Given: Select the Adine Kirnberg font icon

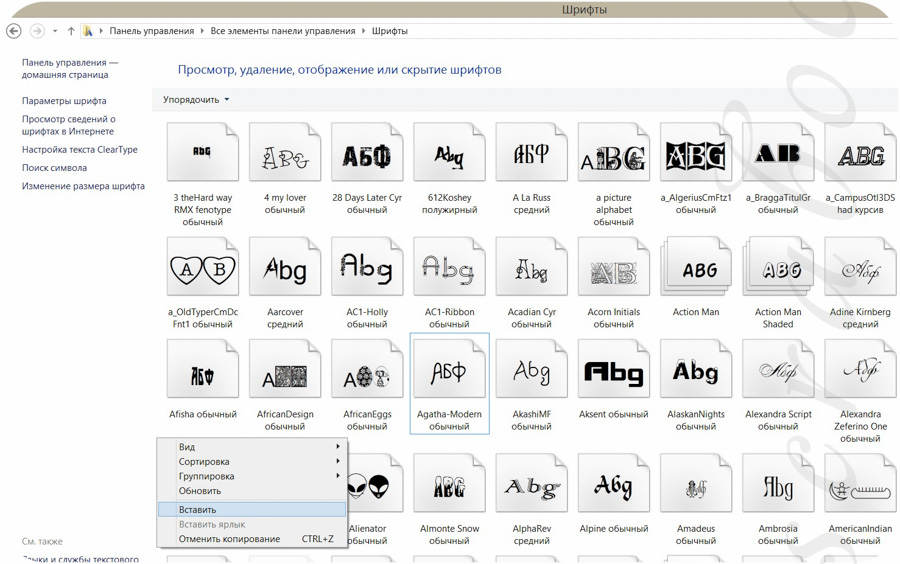Looking at the screenshot, I should point(860,266).
